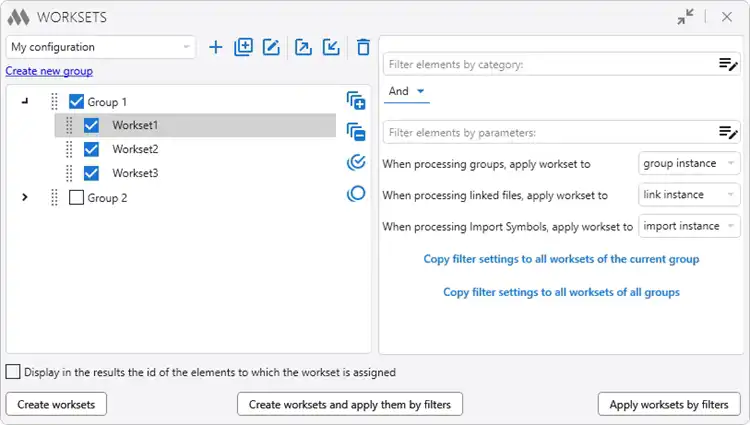Viewport: 750px width, 425px height.
Task: Toggle display element id in results checkbox
Action: [13, 372]
